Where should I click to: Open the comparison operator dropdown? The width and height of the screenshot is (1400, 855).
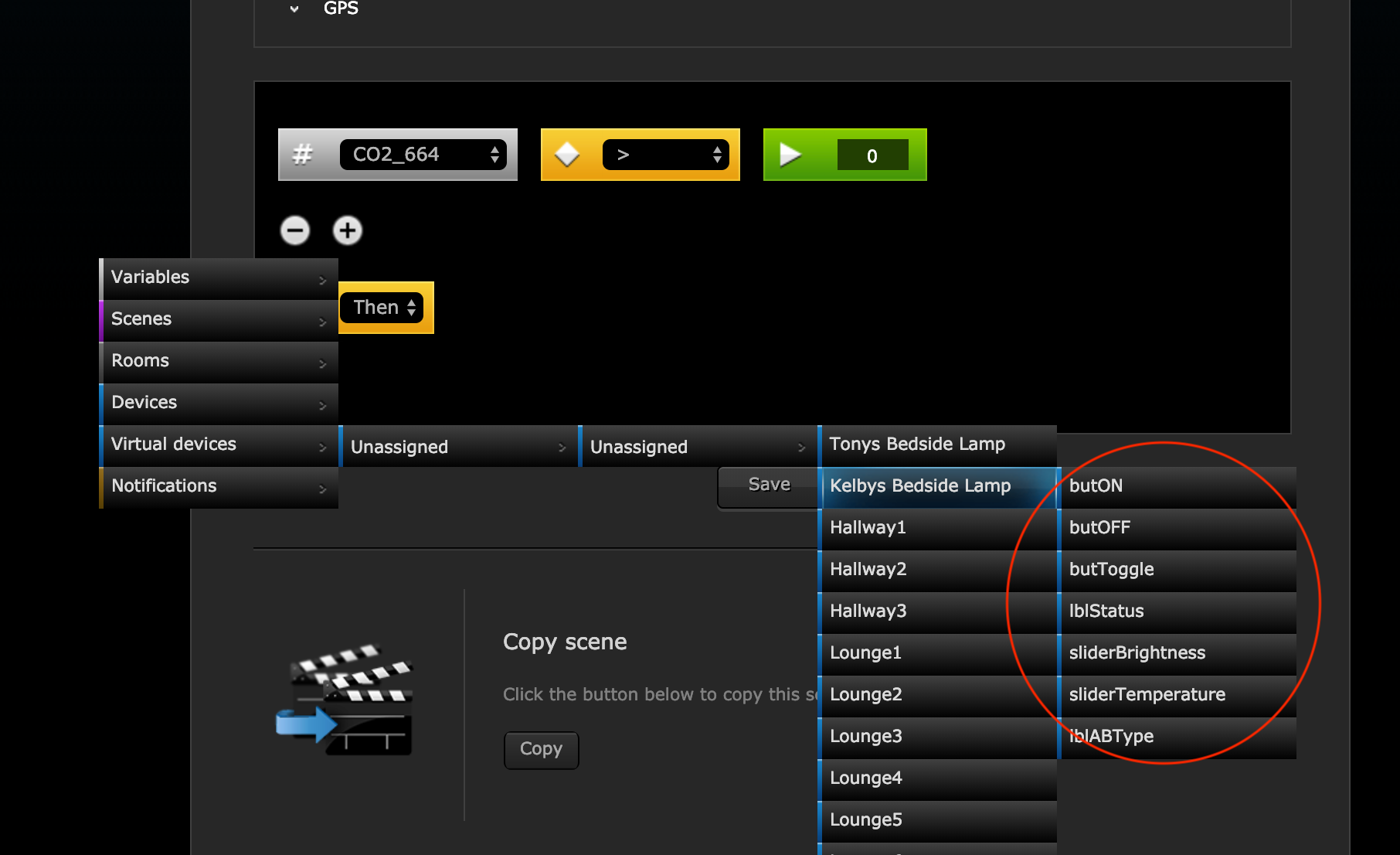665,155
